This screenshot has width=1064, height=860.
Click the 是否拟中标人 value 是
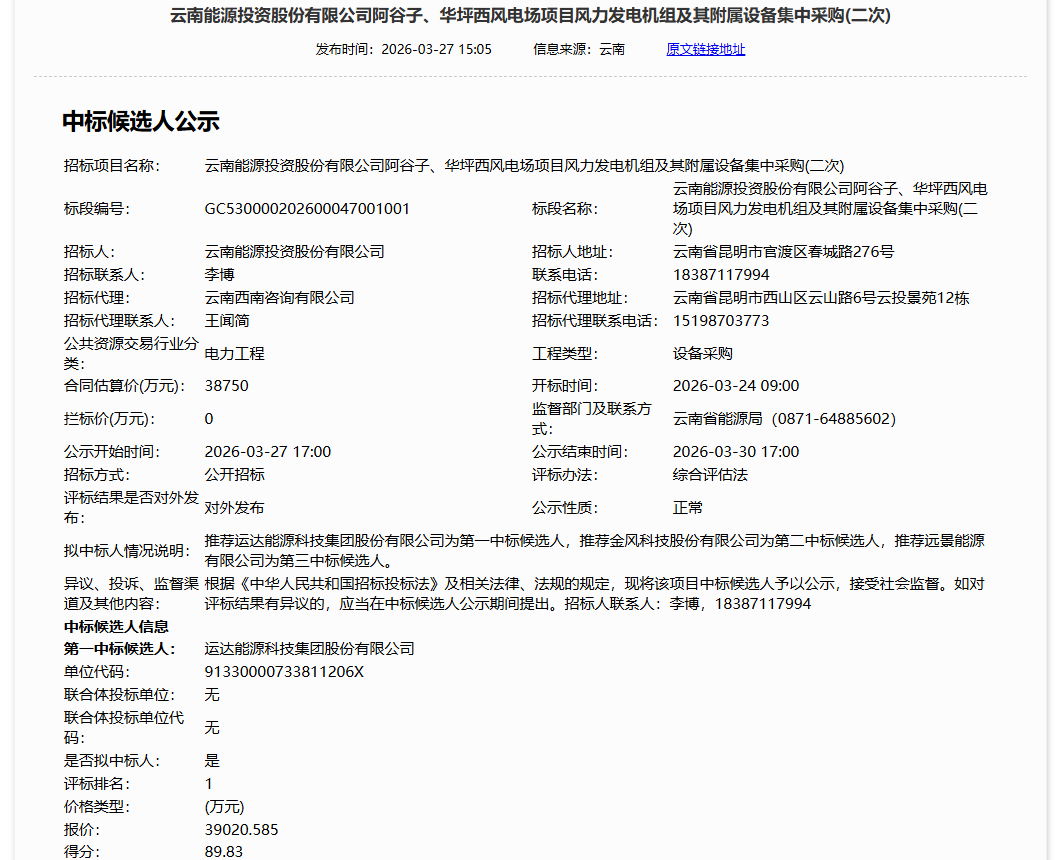[x=212, y=760]
